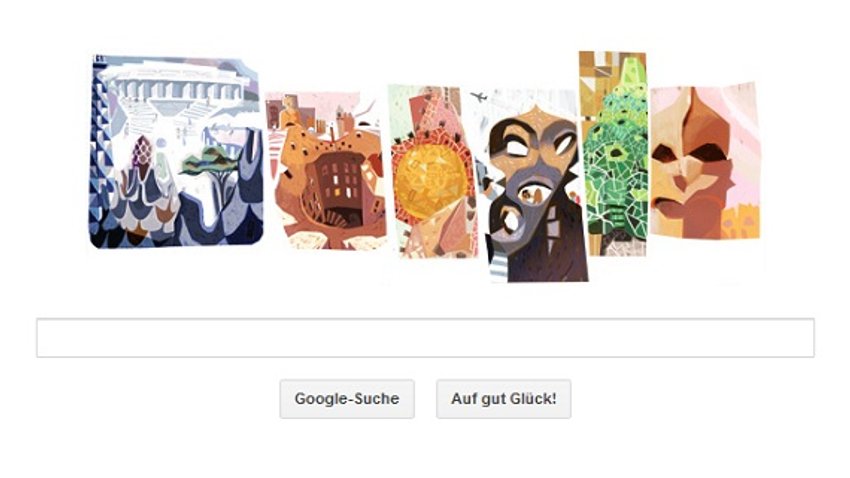Click the small orange buildings beside the tan helmet
The width and height of the screenshot is (850, 478).
(x=739, y=223)
